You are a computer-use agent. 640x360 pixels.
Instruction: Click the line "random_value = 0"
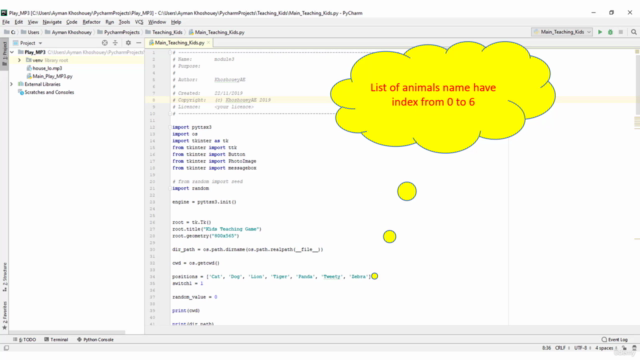194,297
